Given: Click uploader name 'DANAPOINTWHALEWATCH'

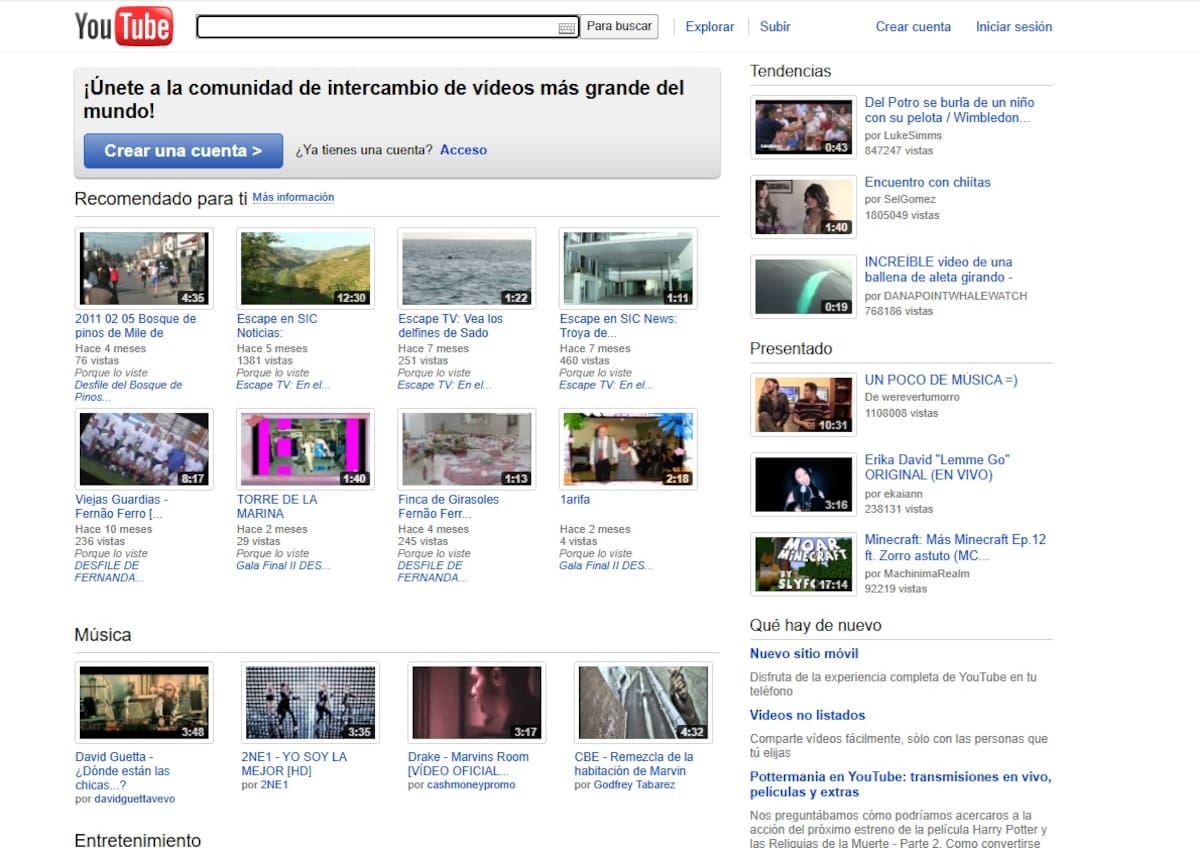Looking at the screenshot, I should click(x=954, y=296).
